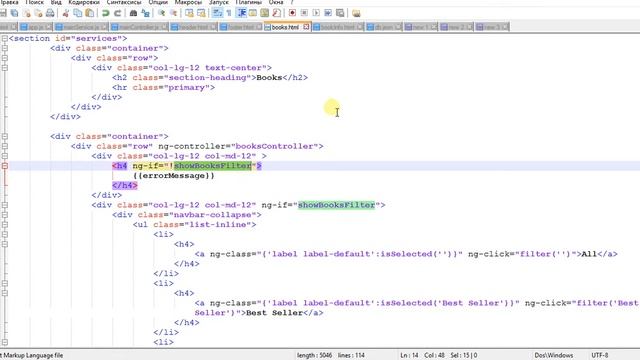
Task: Click the Save recorded macro icon
Action: coord(340,13)
